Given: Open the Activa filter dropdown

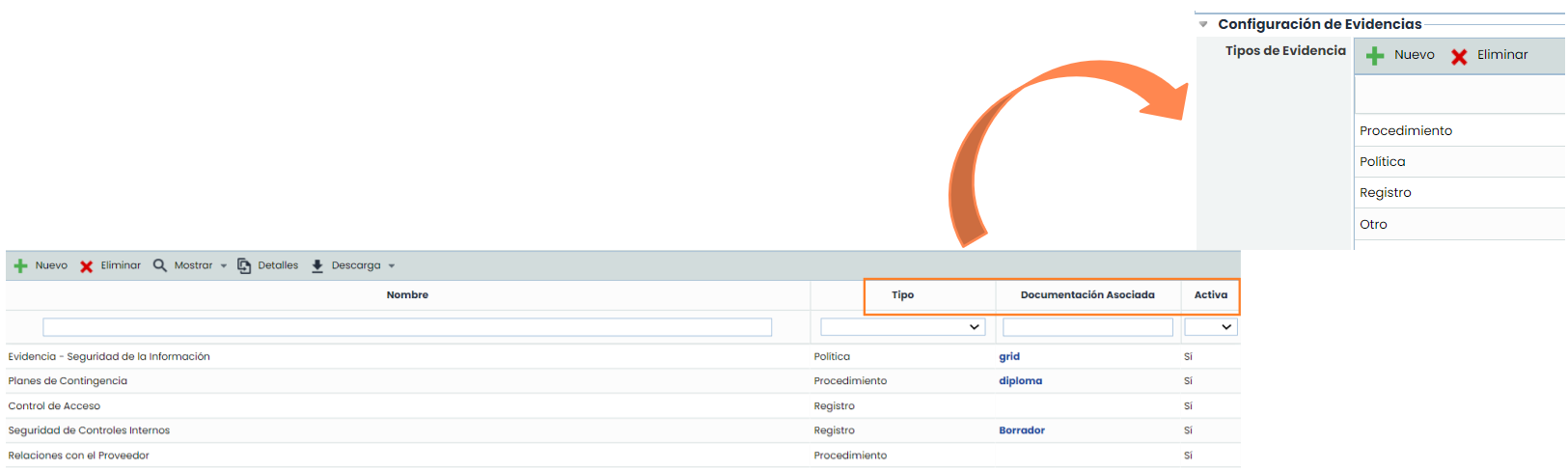Looking at the screenshot, I should (x=1211, y=327).
